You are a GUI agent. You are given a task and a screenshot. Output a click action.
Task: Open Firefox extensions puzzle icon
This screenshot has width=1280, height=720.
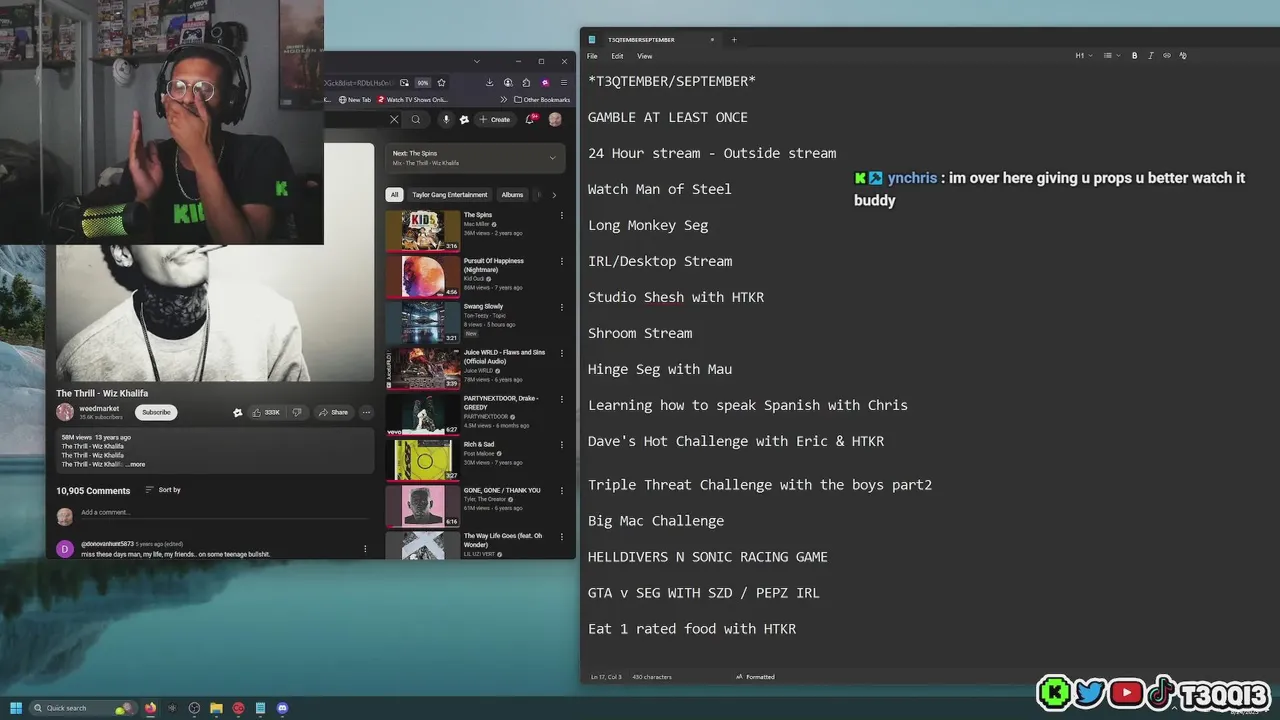coord(526,83)
